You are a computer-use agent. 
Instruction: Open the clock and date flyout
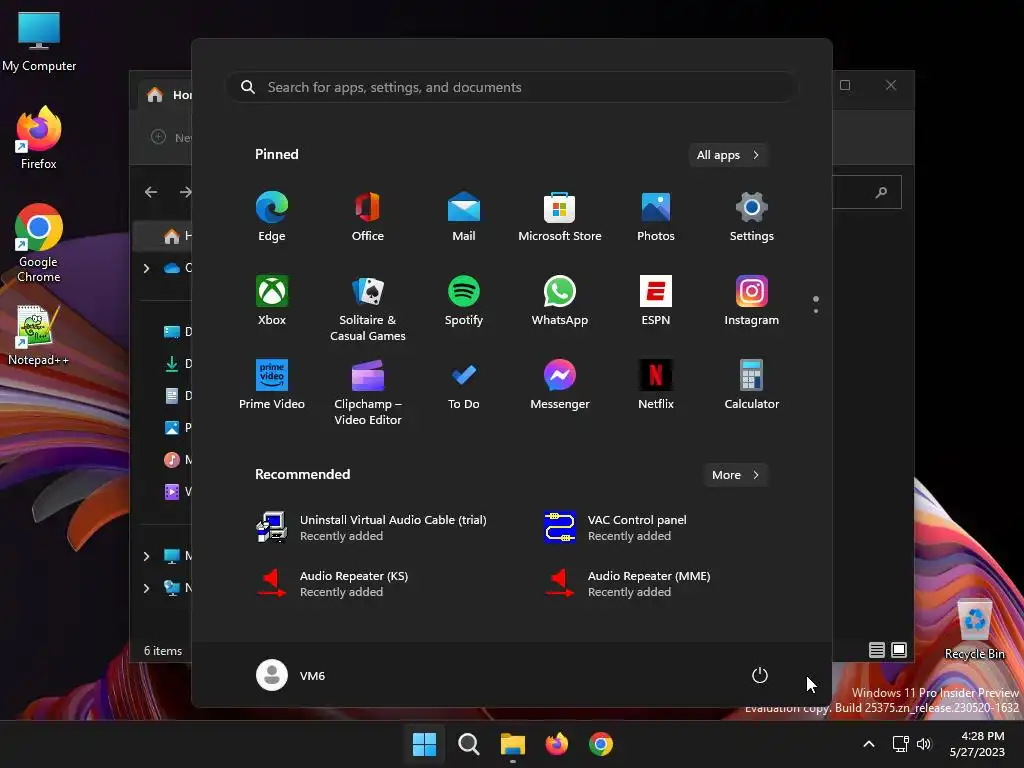[x=977, y=744]
